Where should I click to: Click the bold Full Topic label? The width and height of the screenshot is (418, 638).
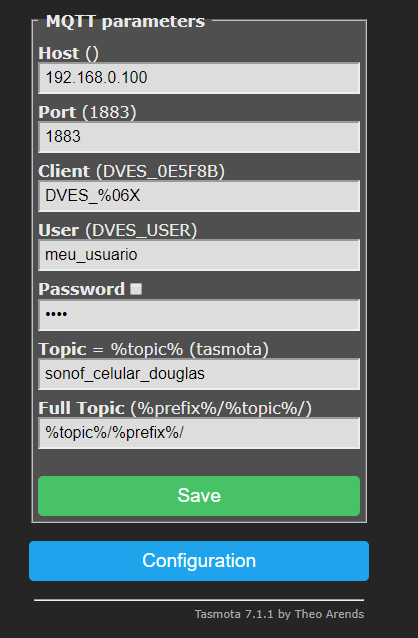(x=81, y=408)
